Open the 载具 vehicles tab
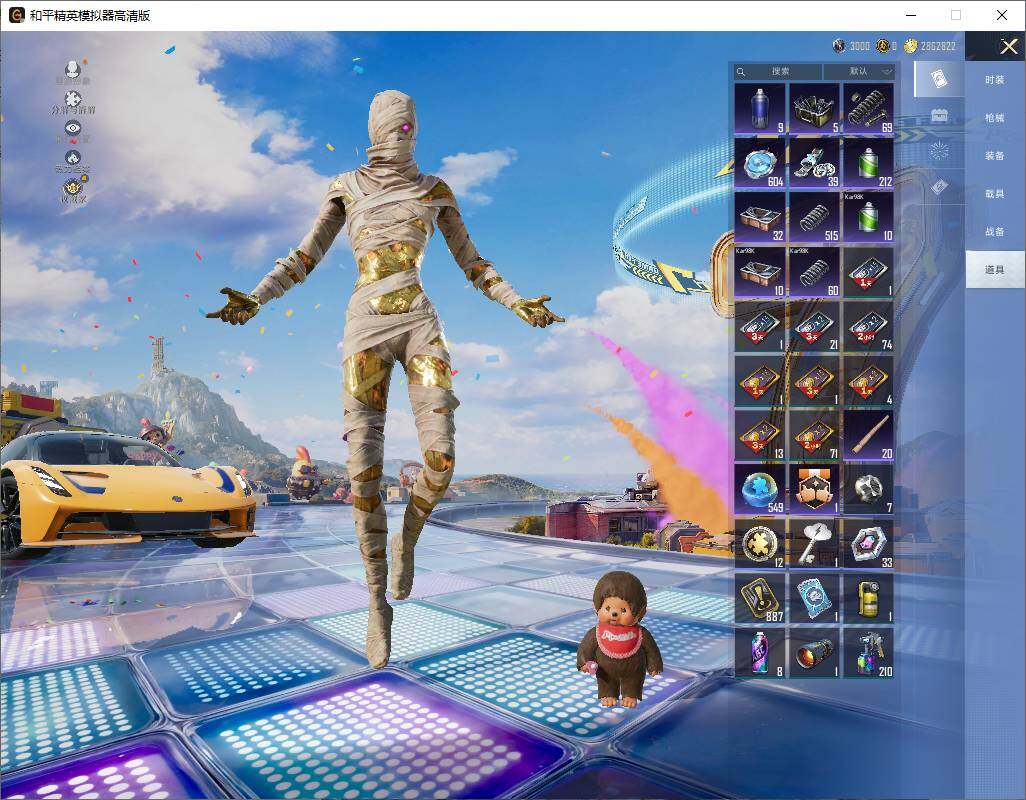The height and width of the screenshot is (800, 1026). point(995,194)
